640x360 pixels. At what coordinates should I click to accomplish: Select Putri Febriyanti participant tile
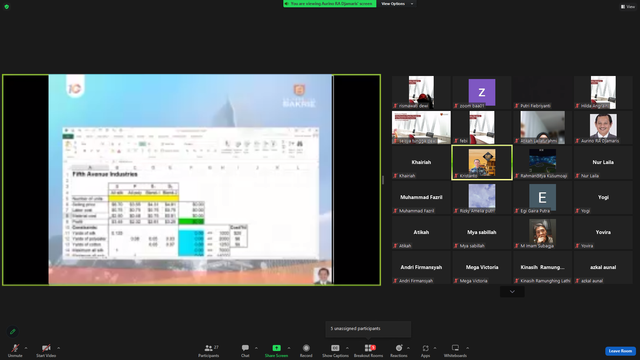542,93
